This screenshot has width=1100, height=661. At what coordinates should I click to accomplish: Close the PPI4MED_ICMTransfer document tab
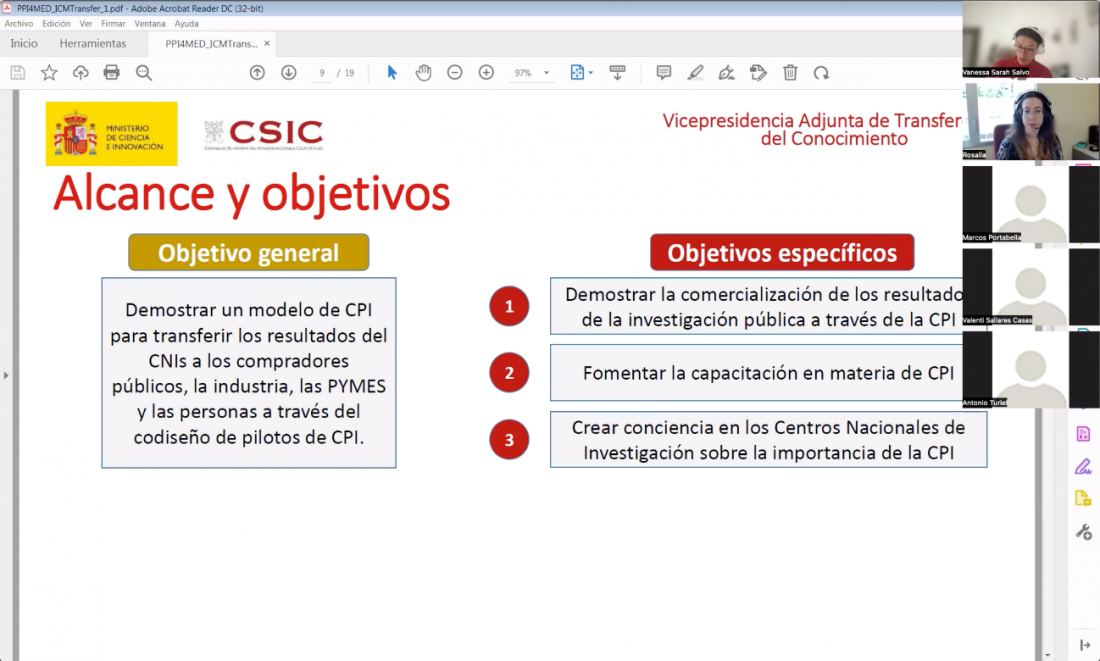(267, 44)
